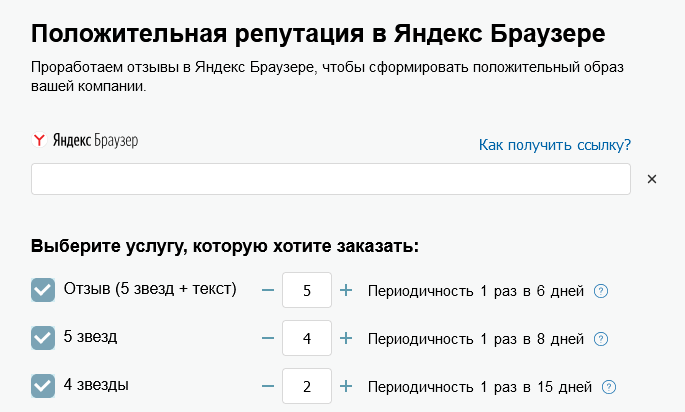Click the Яндекс Браузер logo
Viewport: 685px width, 412px height.
pos(85,141)
